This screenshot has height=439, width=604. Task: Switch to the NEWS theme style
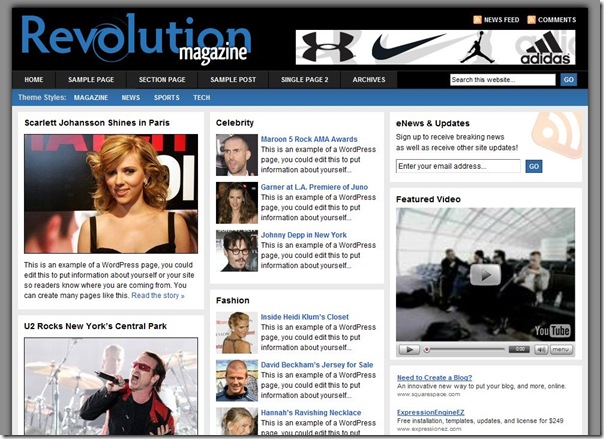pos(131,98)
